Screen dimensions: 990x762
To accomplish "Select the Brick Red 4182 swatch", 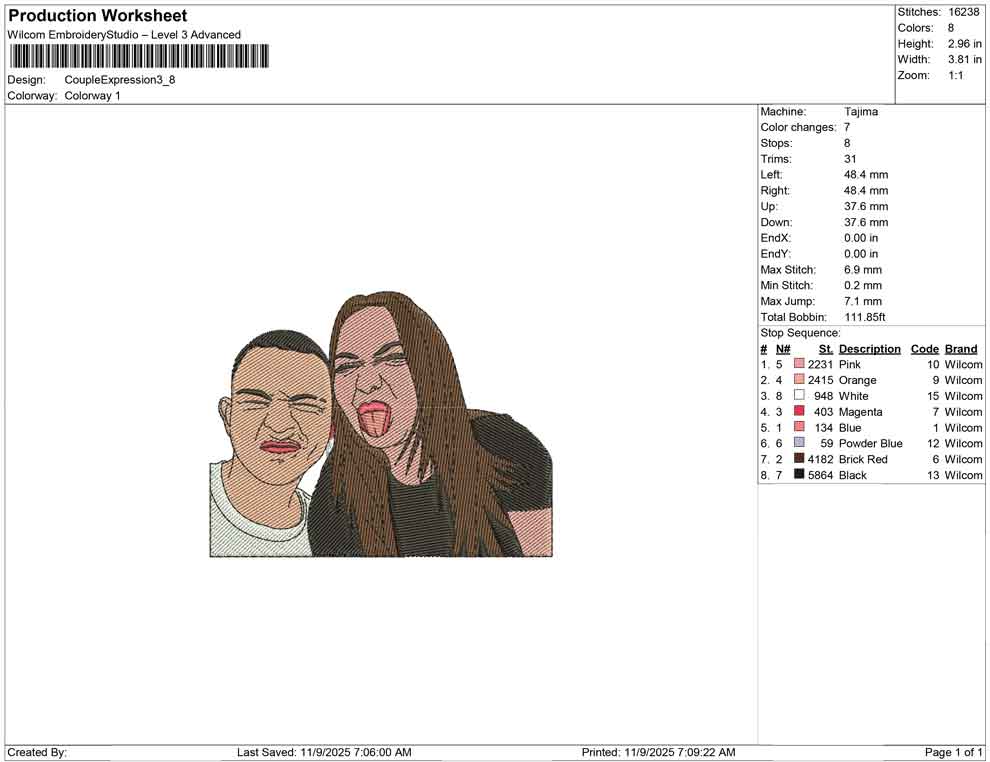I will click(x=799, y=459).
